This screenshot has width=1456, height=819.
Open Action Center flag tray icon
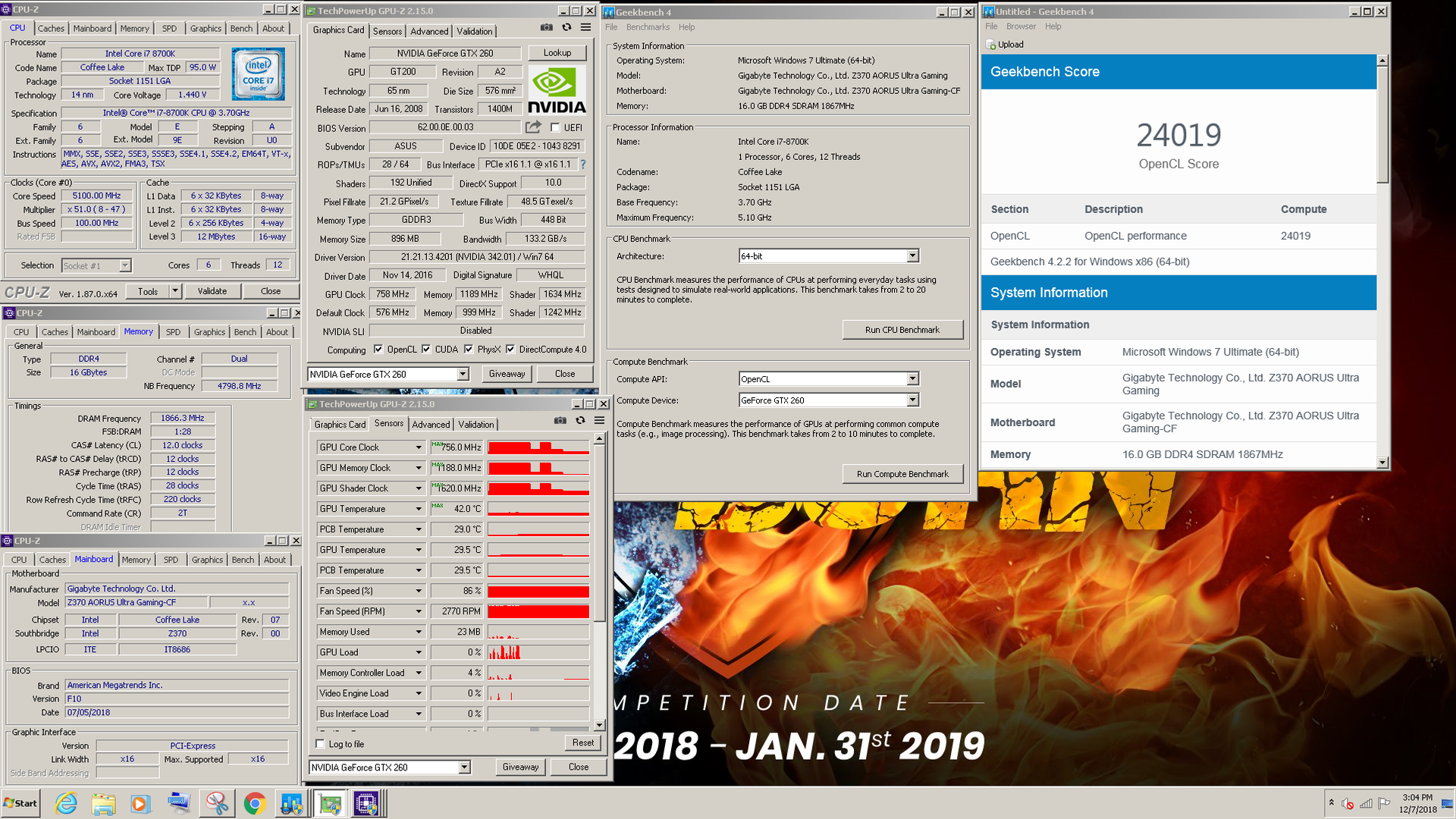(1384, 803)
